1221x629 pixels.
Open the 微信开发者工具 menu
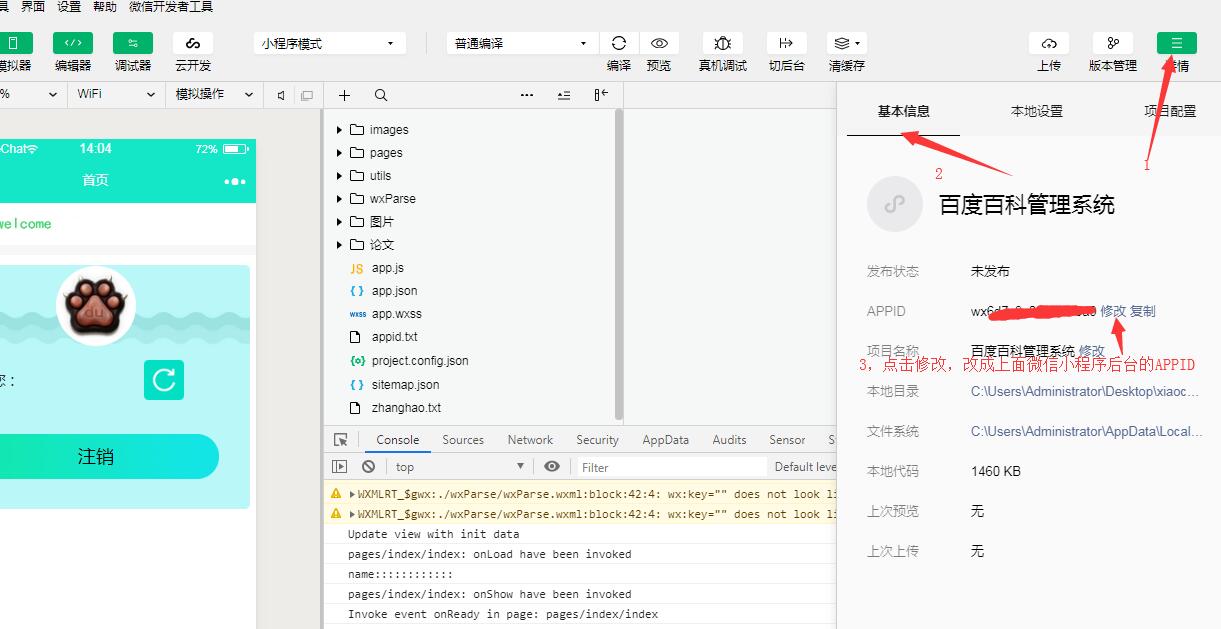[x=171, y=7]
